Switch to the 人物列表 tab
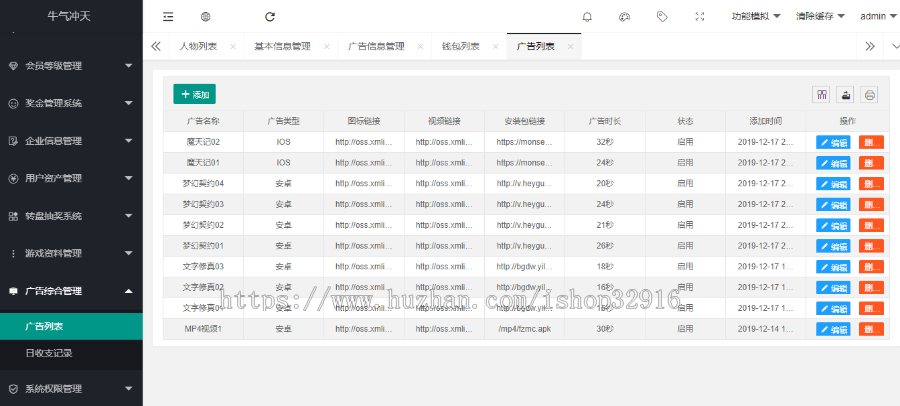Viewport: 900px width, 406px height. click(x=198, y=46)
